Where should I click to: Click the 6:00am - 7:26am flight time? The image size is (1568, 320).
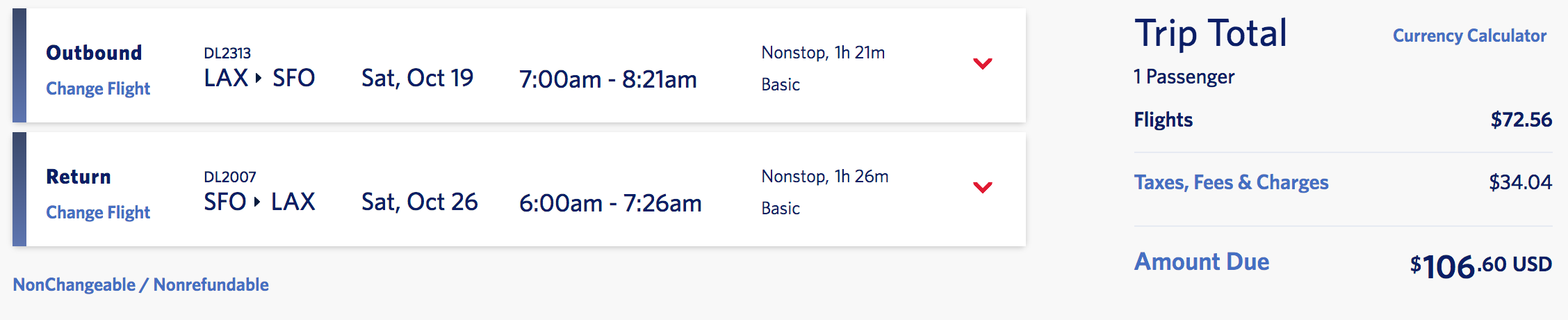[x=610, y=204]
